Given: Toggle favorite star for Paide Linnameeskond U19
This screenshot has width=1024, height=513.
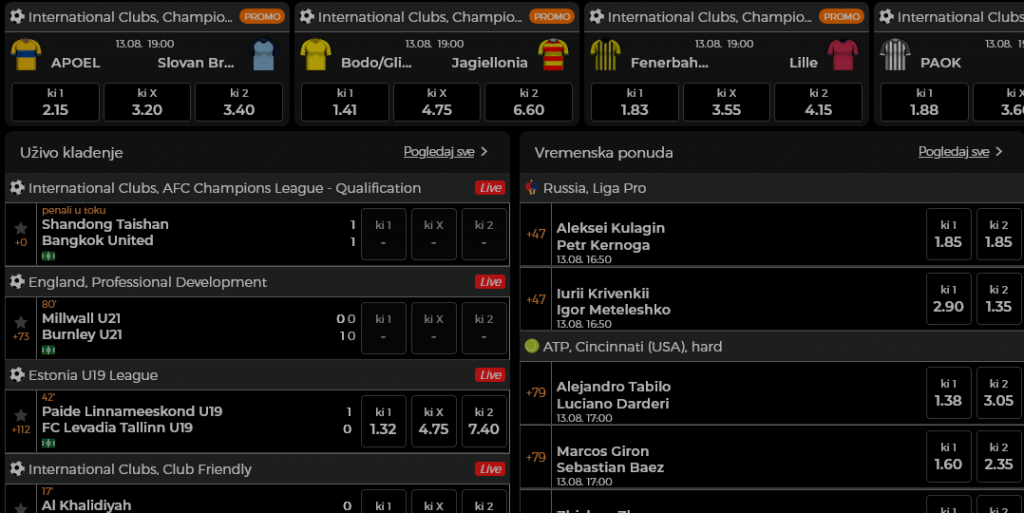Looking at the screenshot, I should point(21,415).
